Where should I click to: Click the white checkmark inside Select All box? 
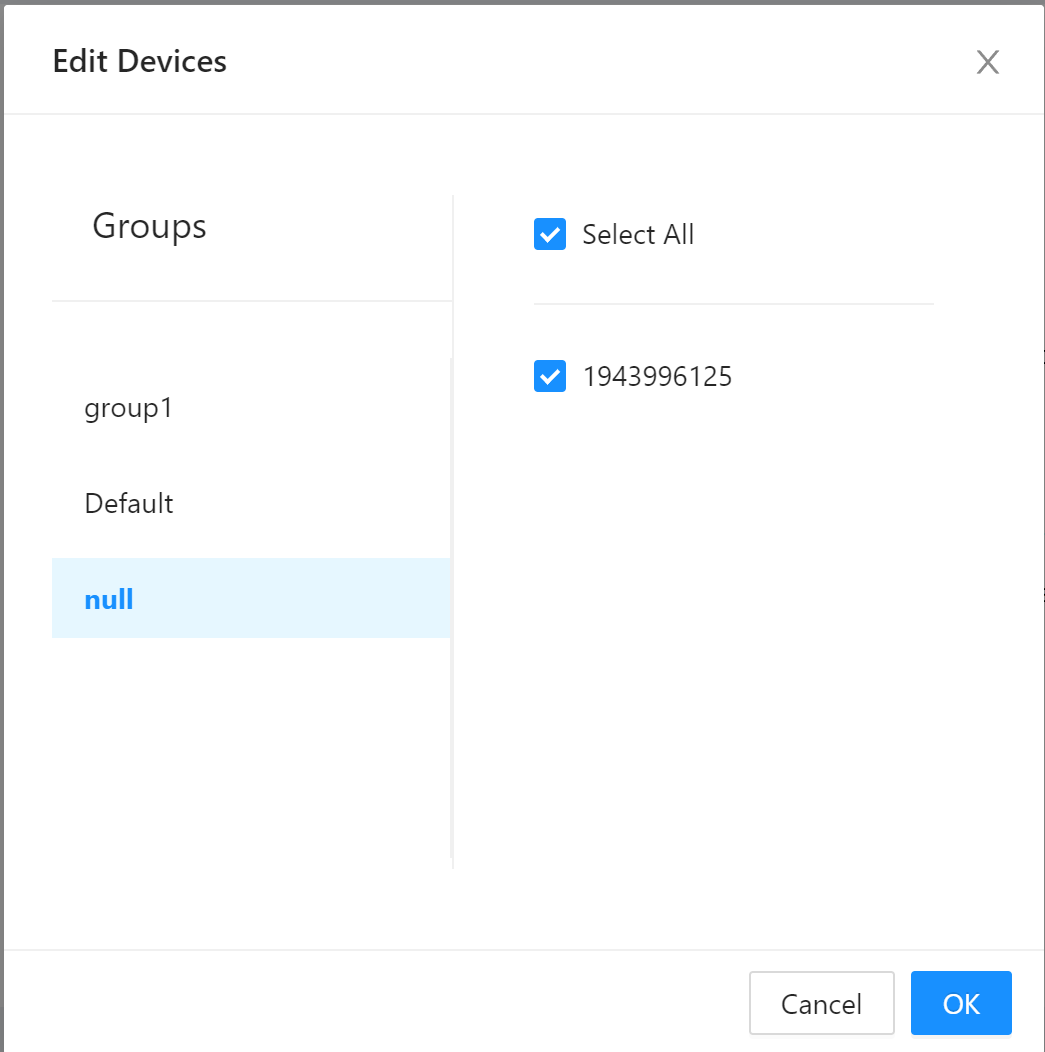pyautogui.click(x=550, y=235)
